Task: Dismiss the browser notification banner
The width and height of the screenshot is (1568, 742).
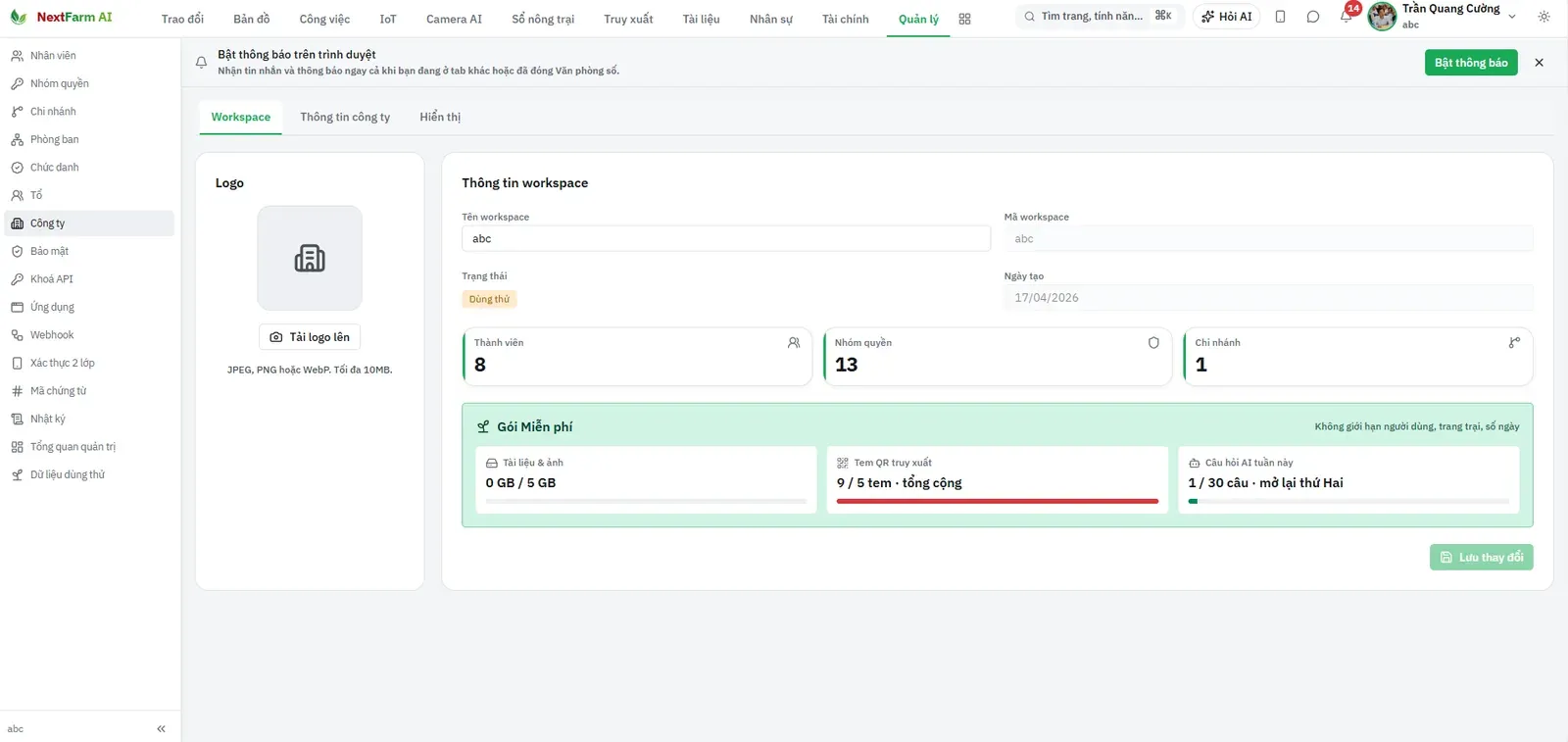Action: point(1539,63)
